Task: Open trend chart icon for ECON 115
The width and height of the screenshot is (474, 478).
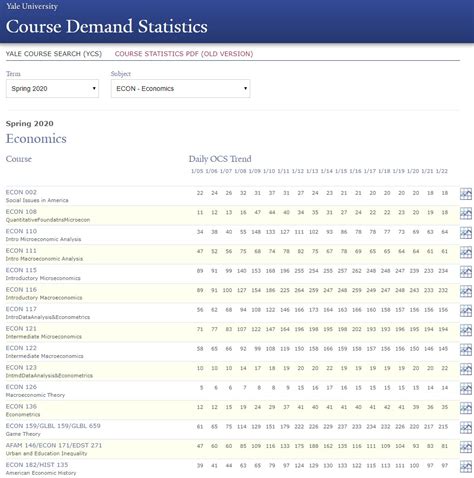Action: pyautogui.click(x=466, y=272)
